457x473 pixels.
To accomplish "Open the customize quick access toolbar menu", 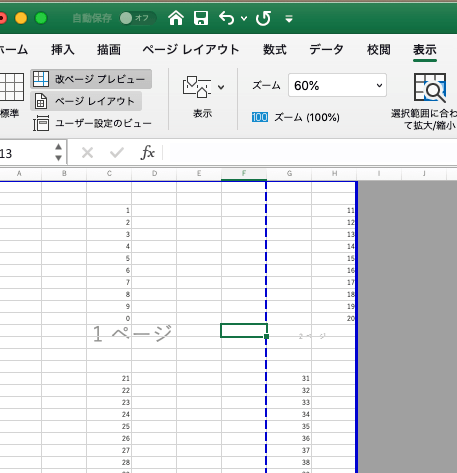I will [289, 19].
